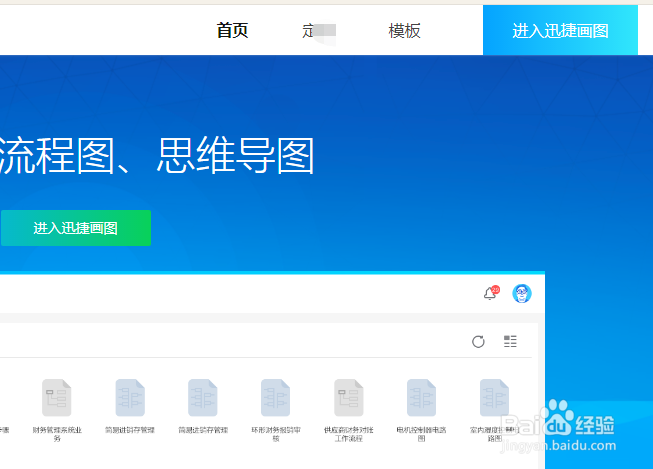Viewport: 653px width, 469px height.
Task: Click the green 进入迅捷画图 button
Action: click(76, 228)
